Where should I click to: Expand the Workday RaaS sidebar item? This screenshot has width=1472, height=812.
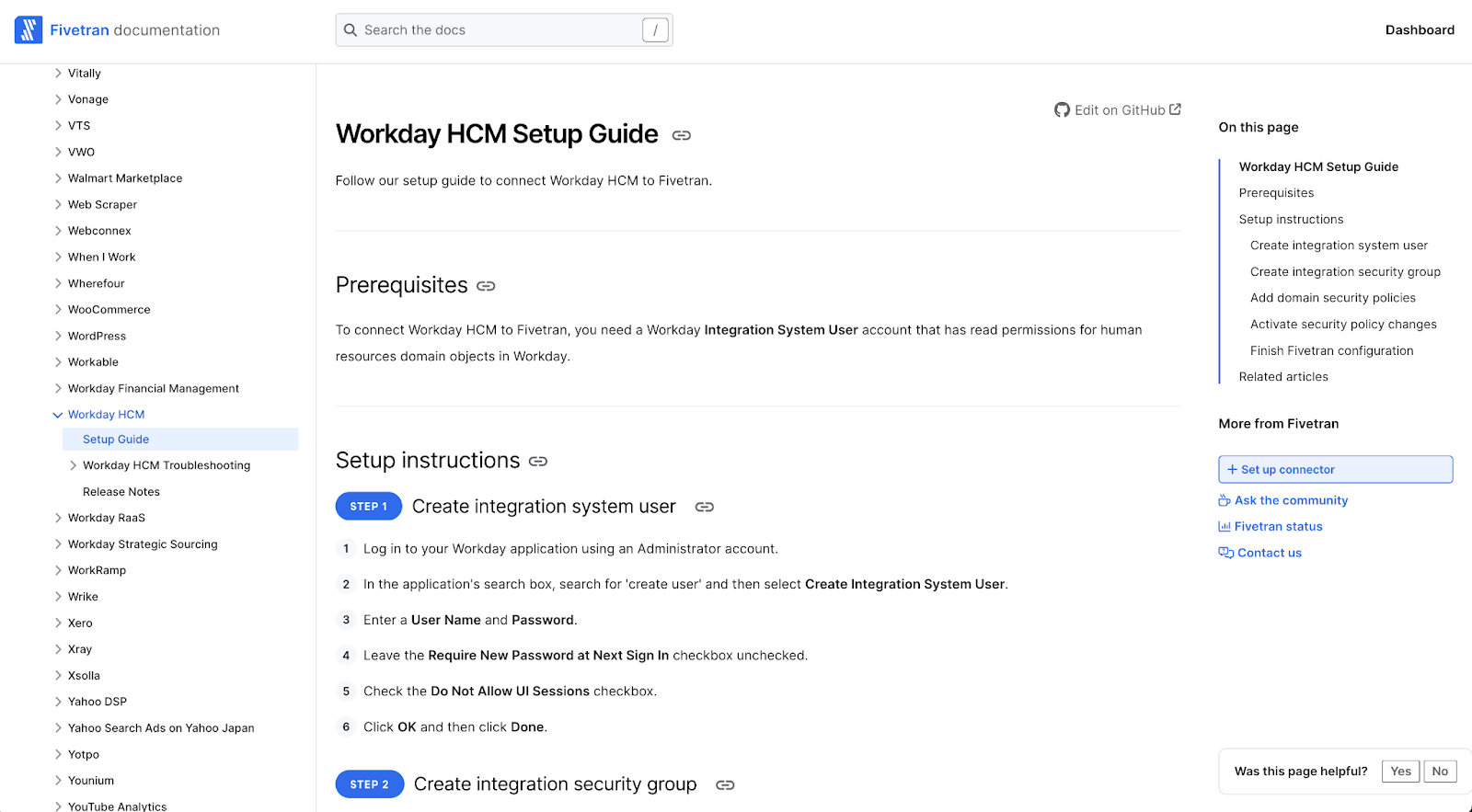(58, 519)
